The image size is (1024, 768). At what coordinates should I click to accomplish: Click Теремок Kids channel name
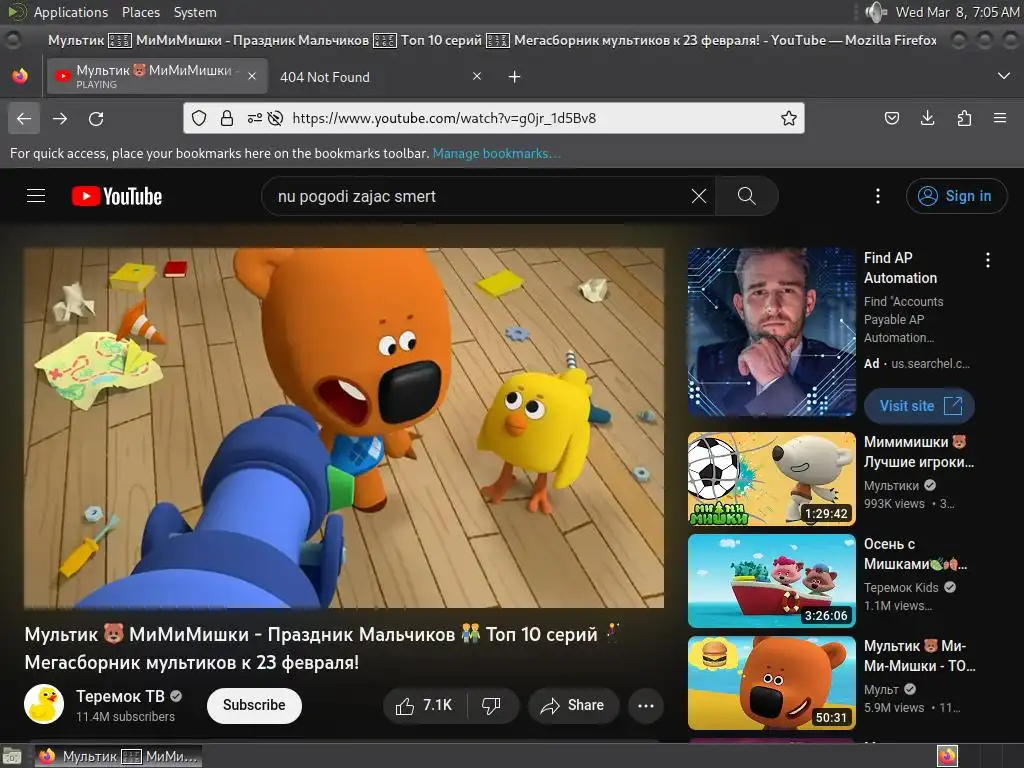click(901, 588)
